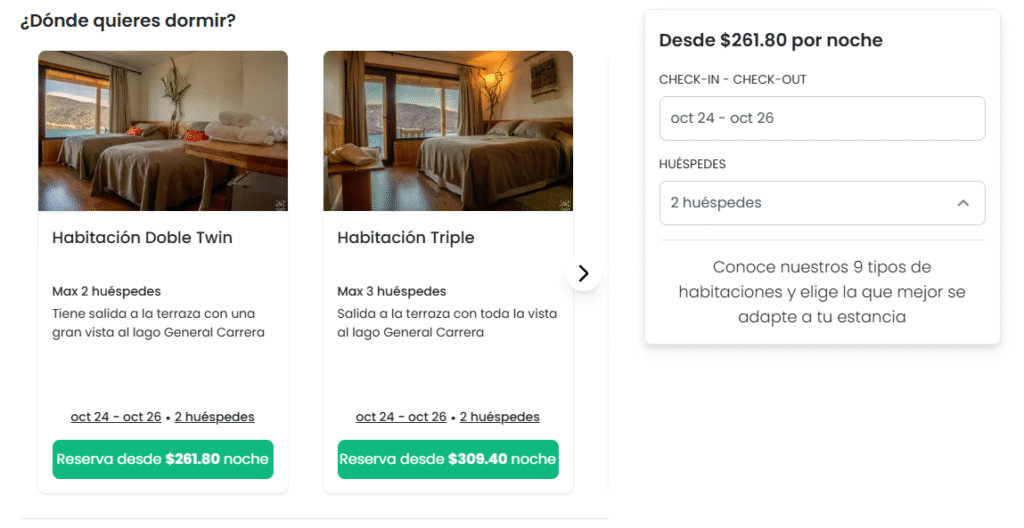Click the 2 huéspedes link on the Doble Twin card
The image size is (1024, 528).
pyautogui.click(x=215, y=417)
